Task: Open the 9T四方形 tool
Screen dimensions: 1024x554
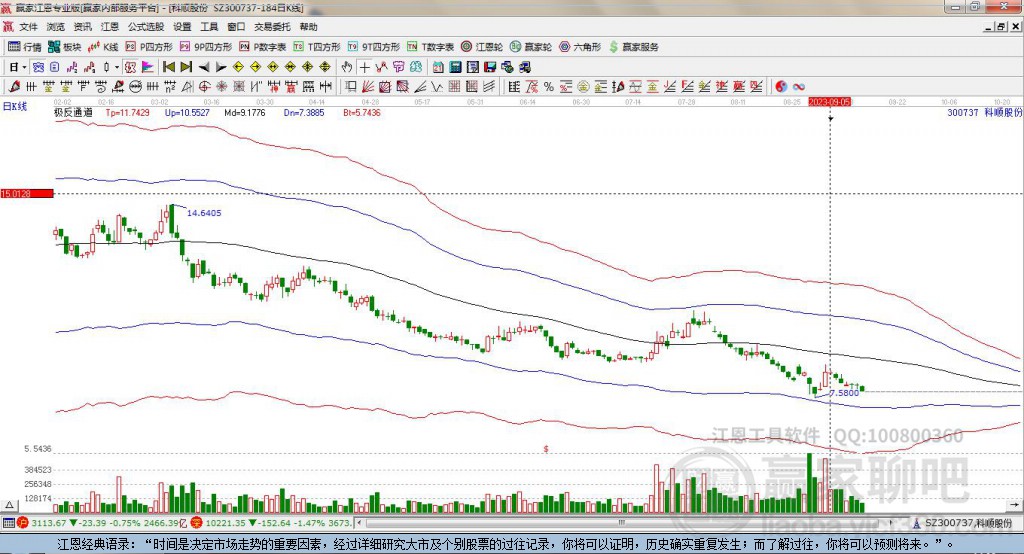Action: click(x=374, y=47)
